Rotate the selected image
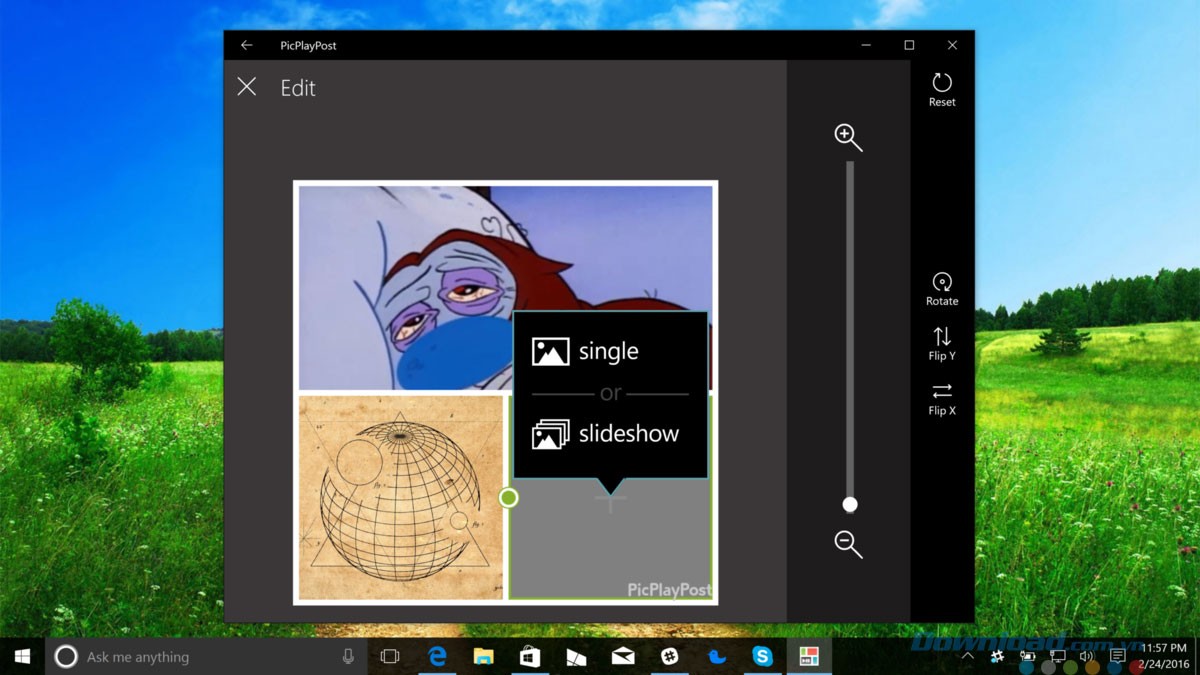Screen dimensions: 1200x675 942,284
